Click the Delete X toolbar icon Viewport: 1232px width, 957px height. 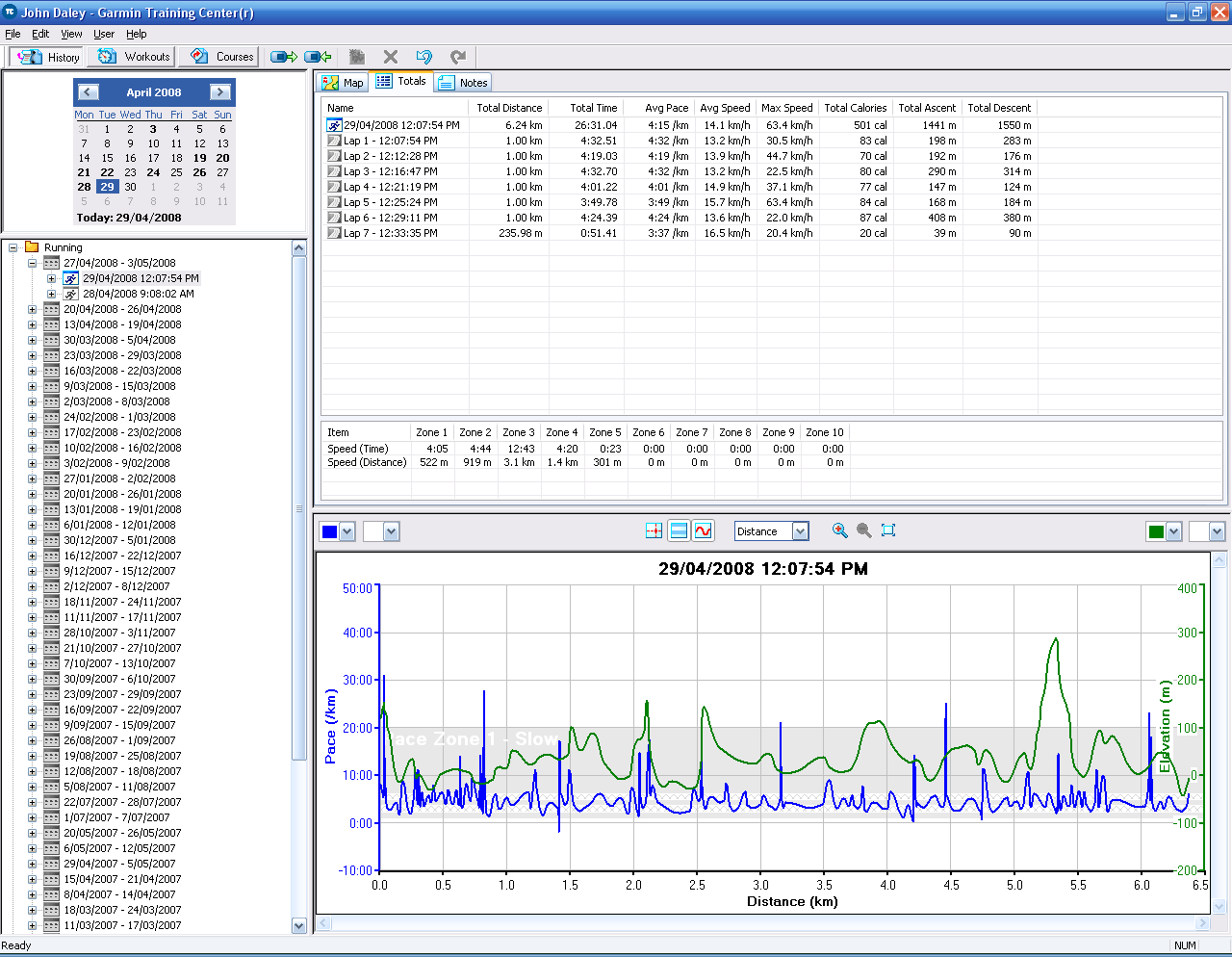390,57
